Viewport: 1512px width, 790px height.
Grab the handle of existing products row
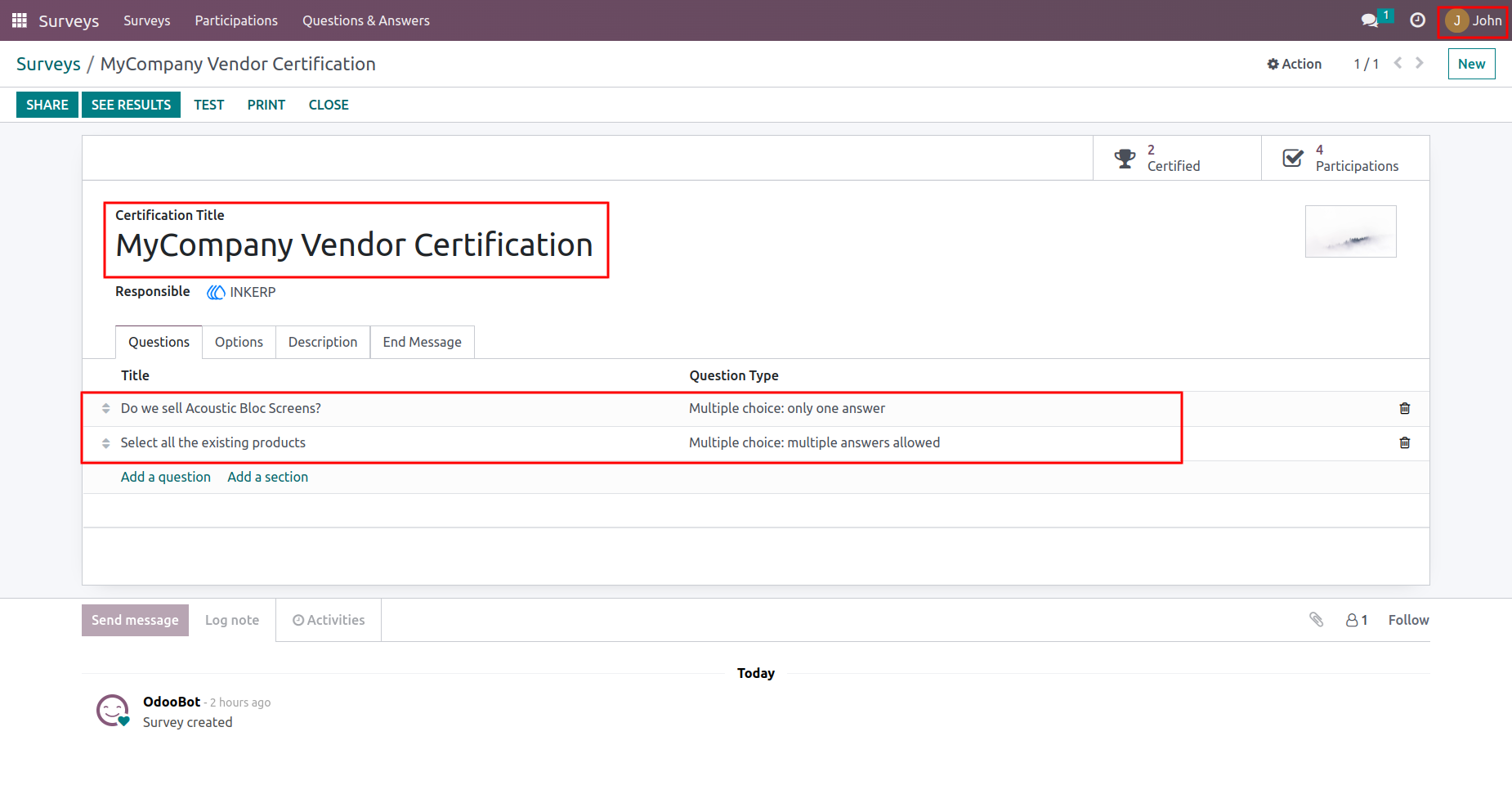tap(105, 442)
